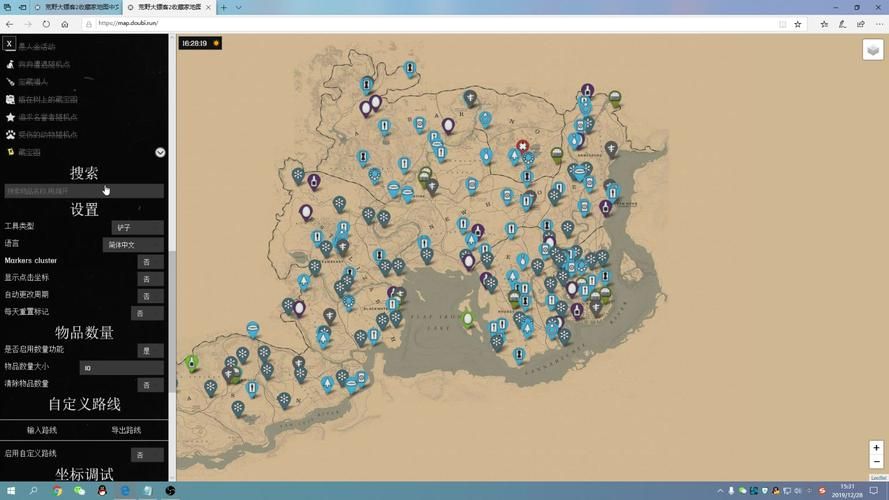The height and width of the screenshot is (500, 889).
Task: Open the browser tab list chevron
Action: (x=239, y=7)
